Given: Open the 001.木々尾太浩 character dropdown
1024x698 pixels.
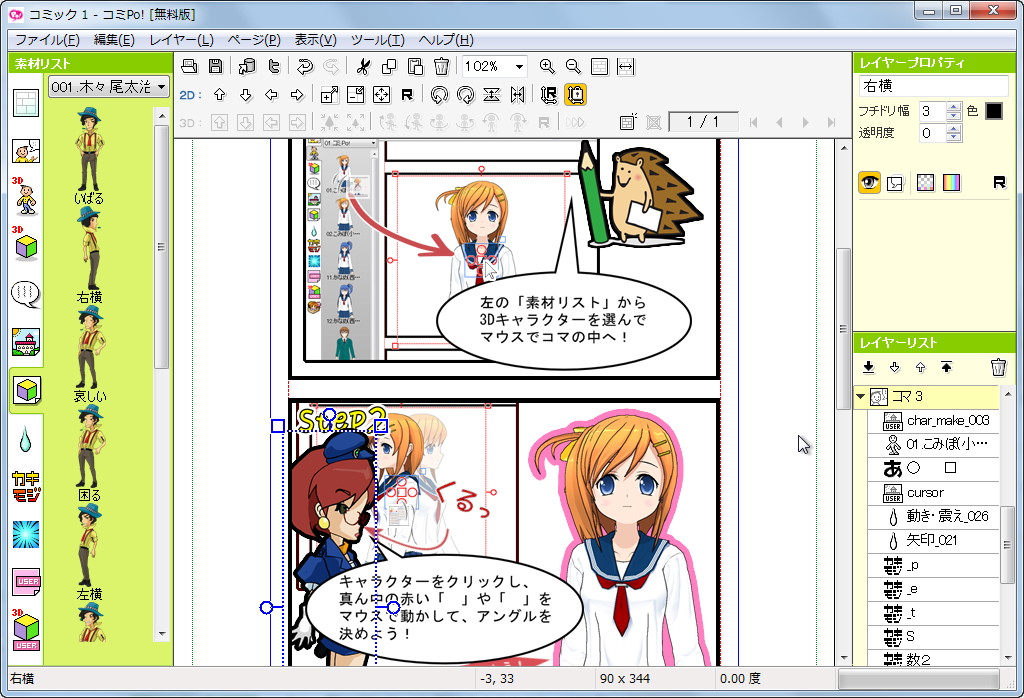Looking at the screenshot, I should coord(108,87).
